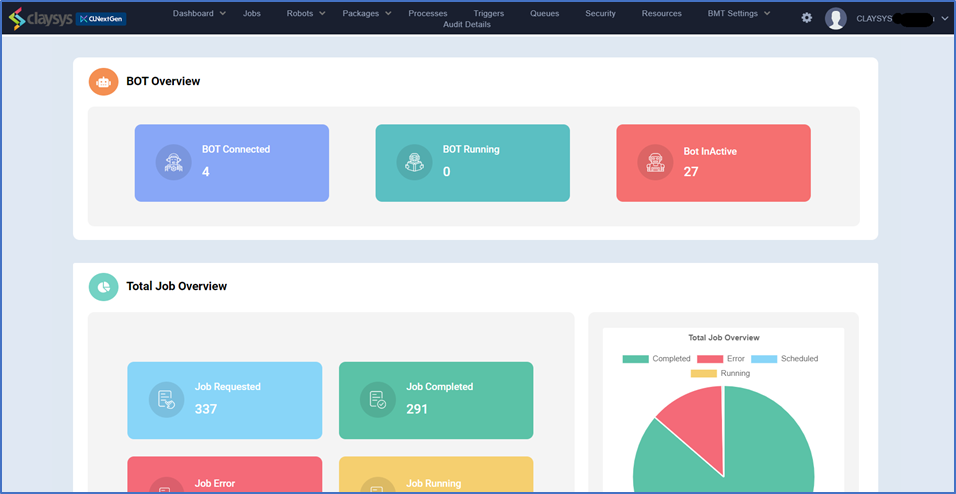Expand the Robots menu chevron
Screen dimensions: 956x494
[322, 13]
